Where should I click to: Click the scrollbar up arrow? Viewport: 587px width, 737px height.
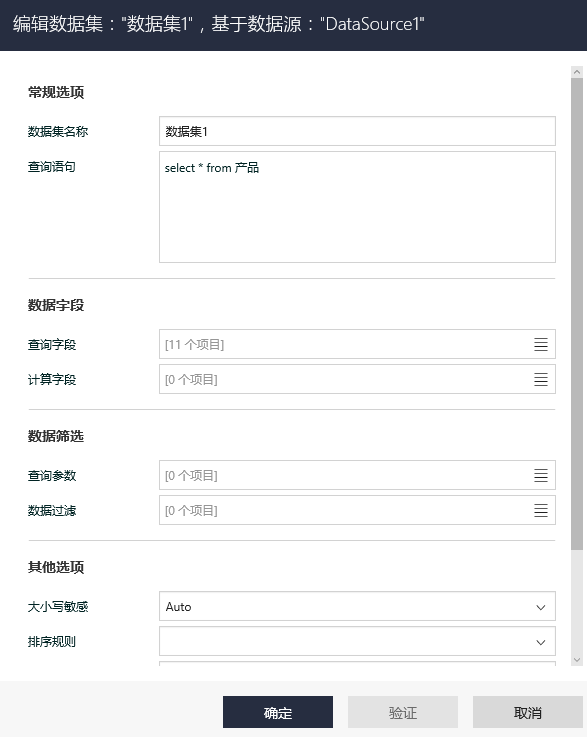(577, 72)
